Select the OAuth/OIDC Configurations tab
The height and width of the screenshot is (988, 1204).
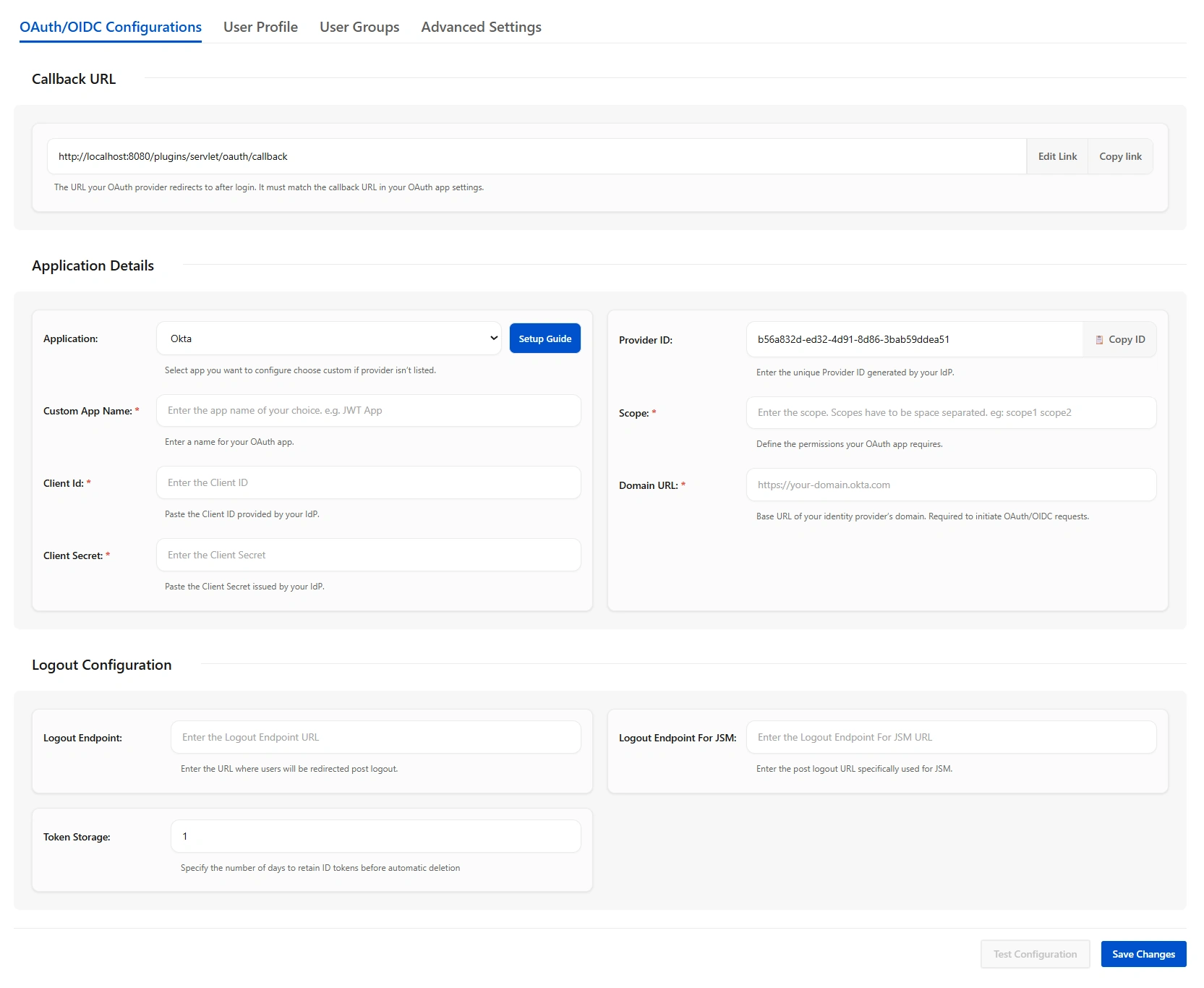[x=111, y=27]
